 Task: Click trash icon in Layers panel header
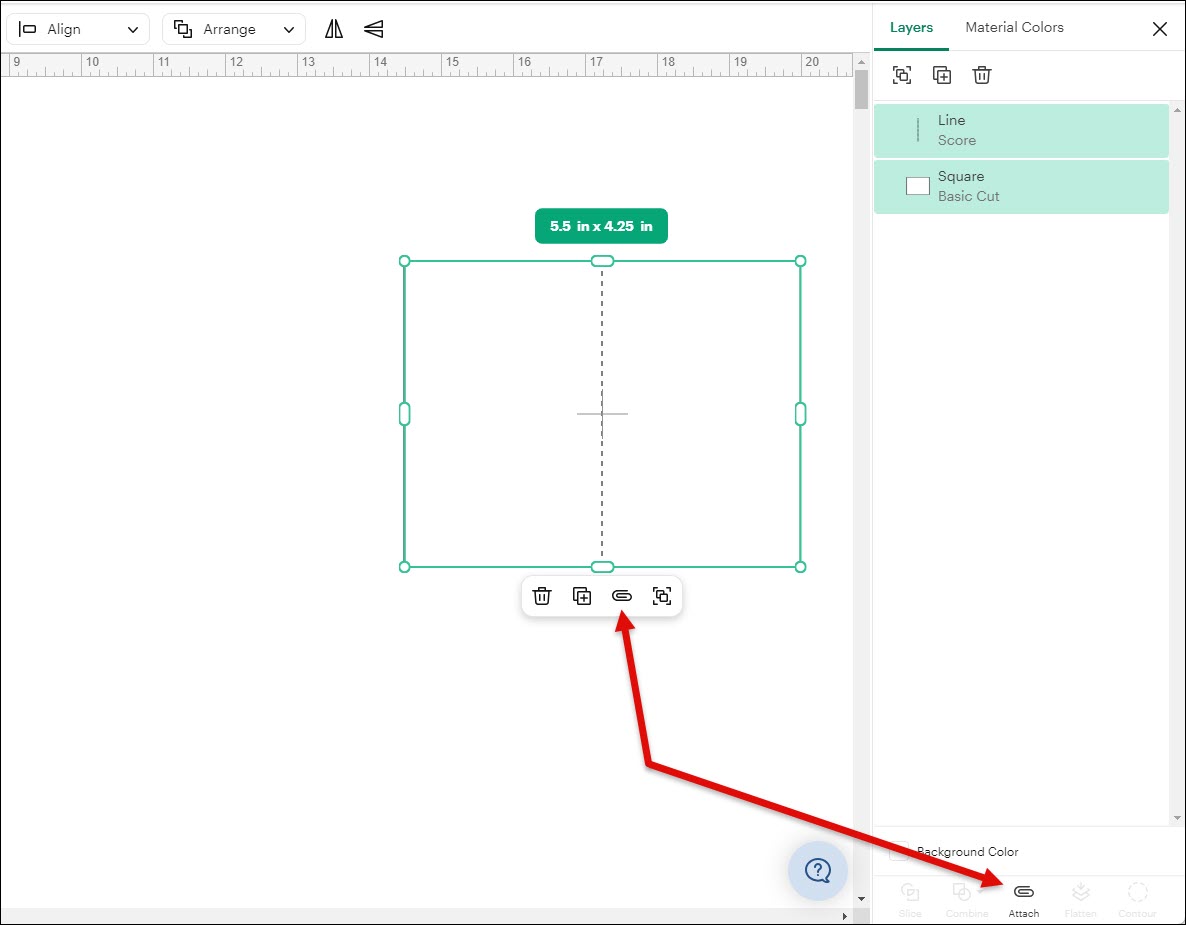tap(982, 75)
